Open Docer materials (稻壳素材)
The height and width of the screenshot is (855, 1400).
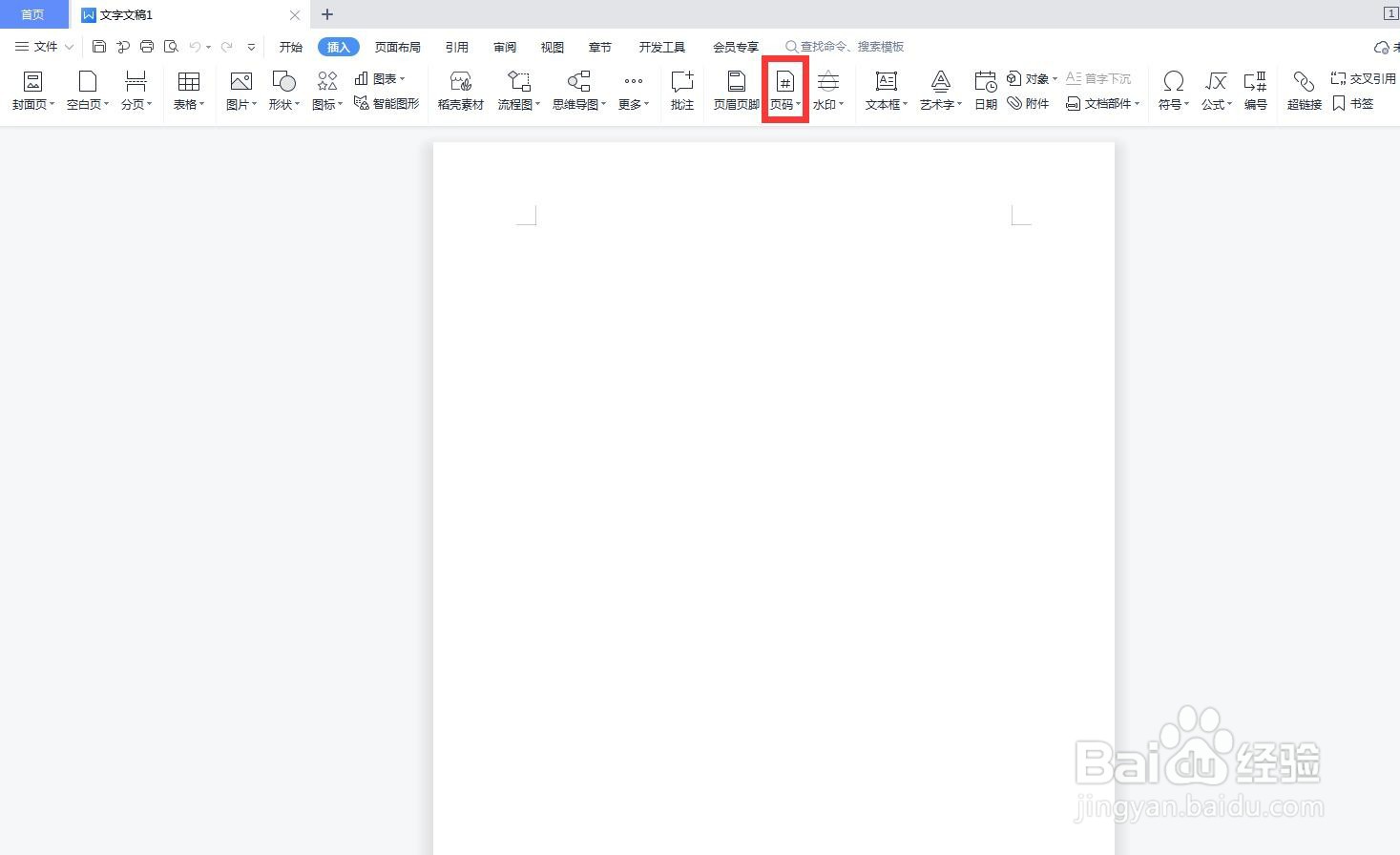coord(461,91)
